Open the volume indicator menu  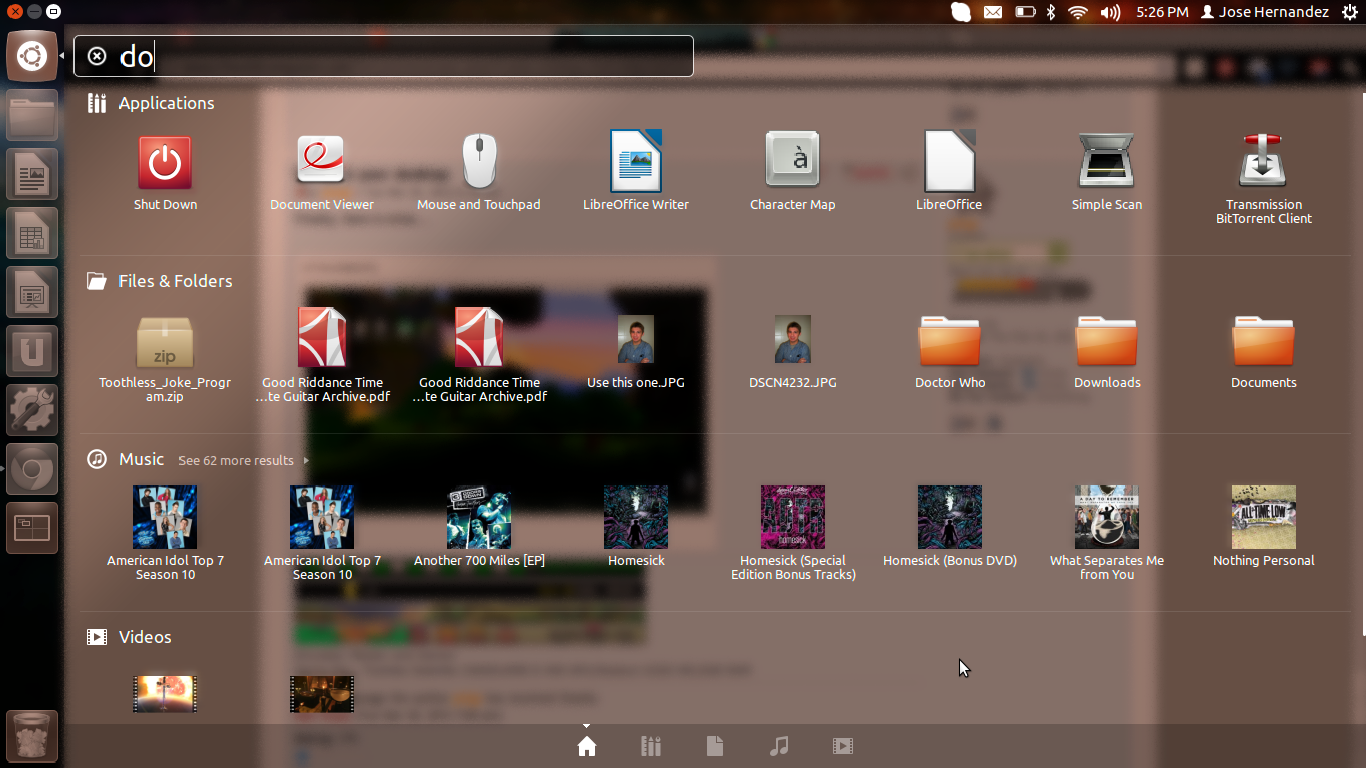[1110, 12]
